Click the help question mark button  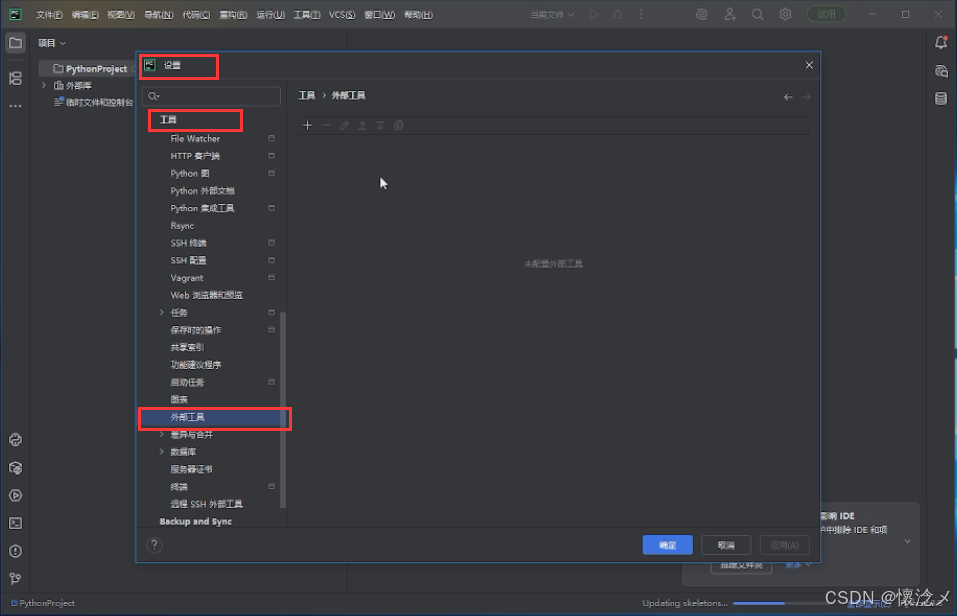[x=154, y=545]
